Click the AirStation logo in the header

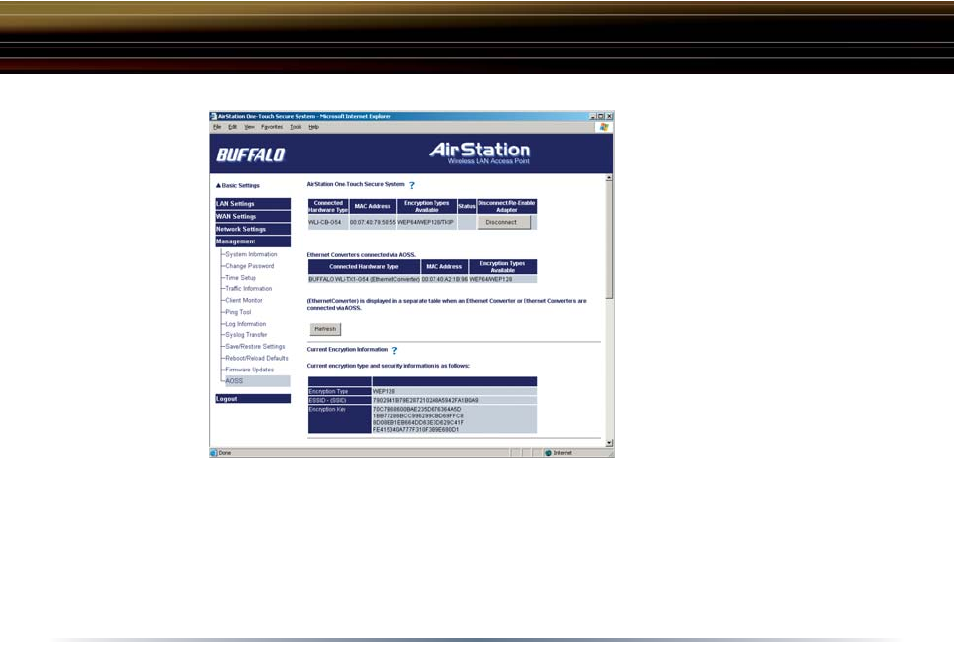coord(479,153)
